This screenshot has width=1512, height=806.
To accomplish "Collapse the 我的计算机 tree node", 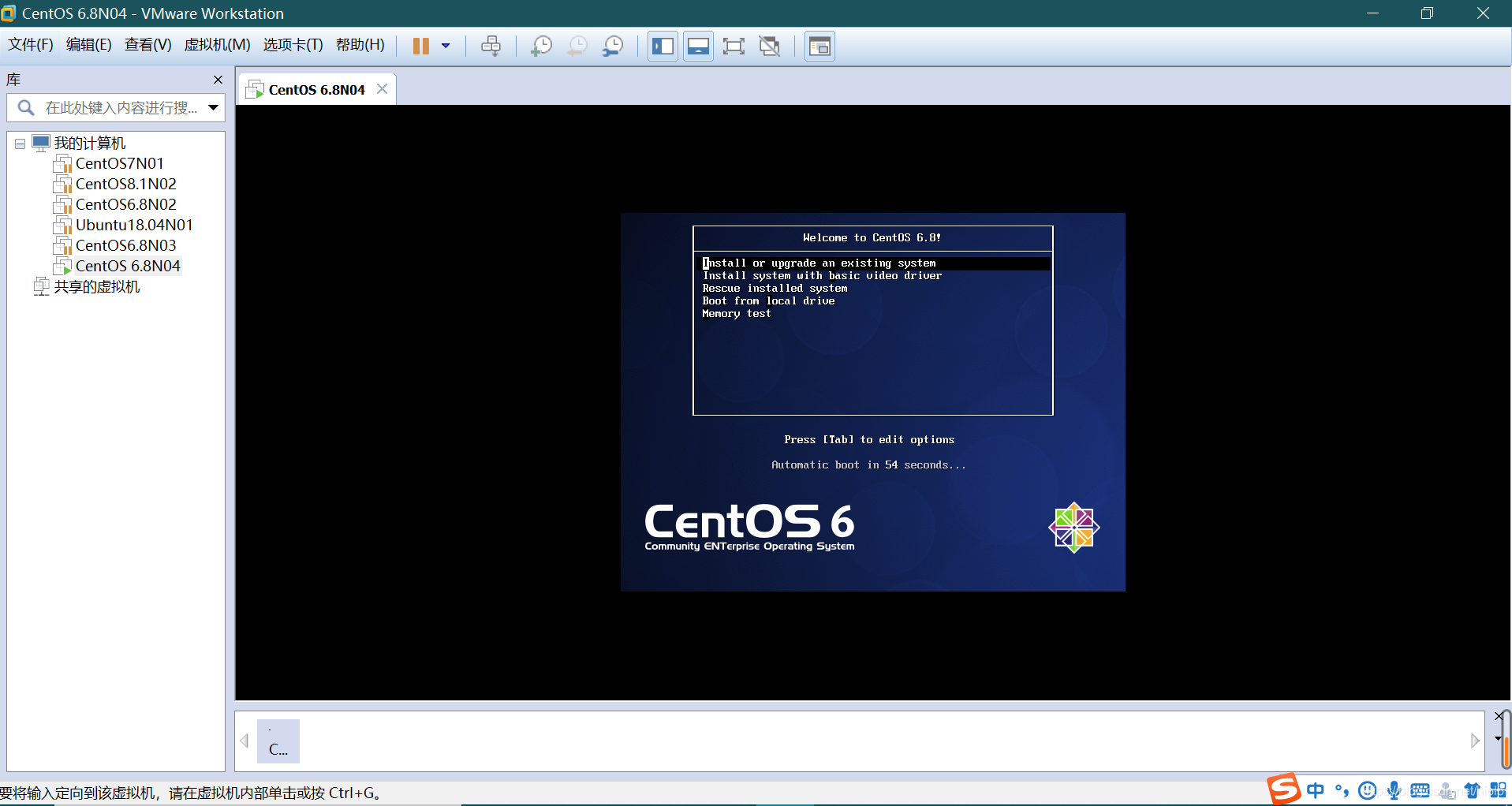I will click(20, 144).
